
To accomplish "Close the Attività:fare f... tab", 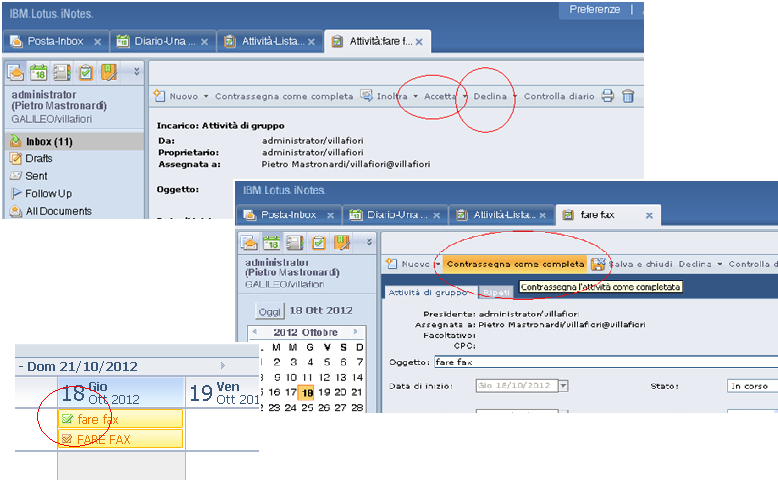I will point(419,42).
